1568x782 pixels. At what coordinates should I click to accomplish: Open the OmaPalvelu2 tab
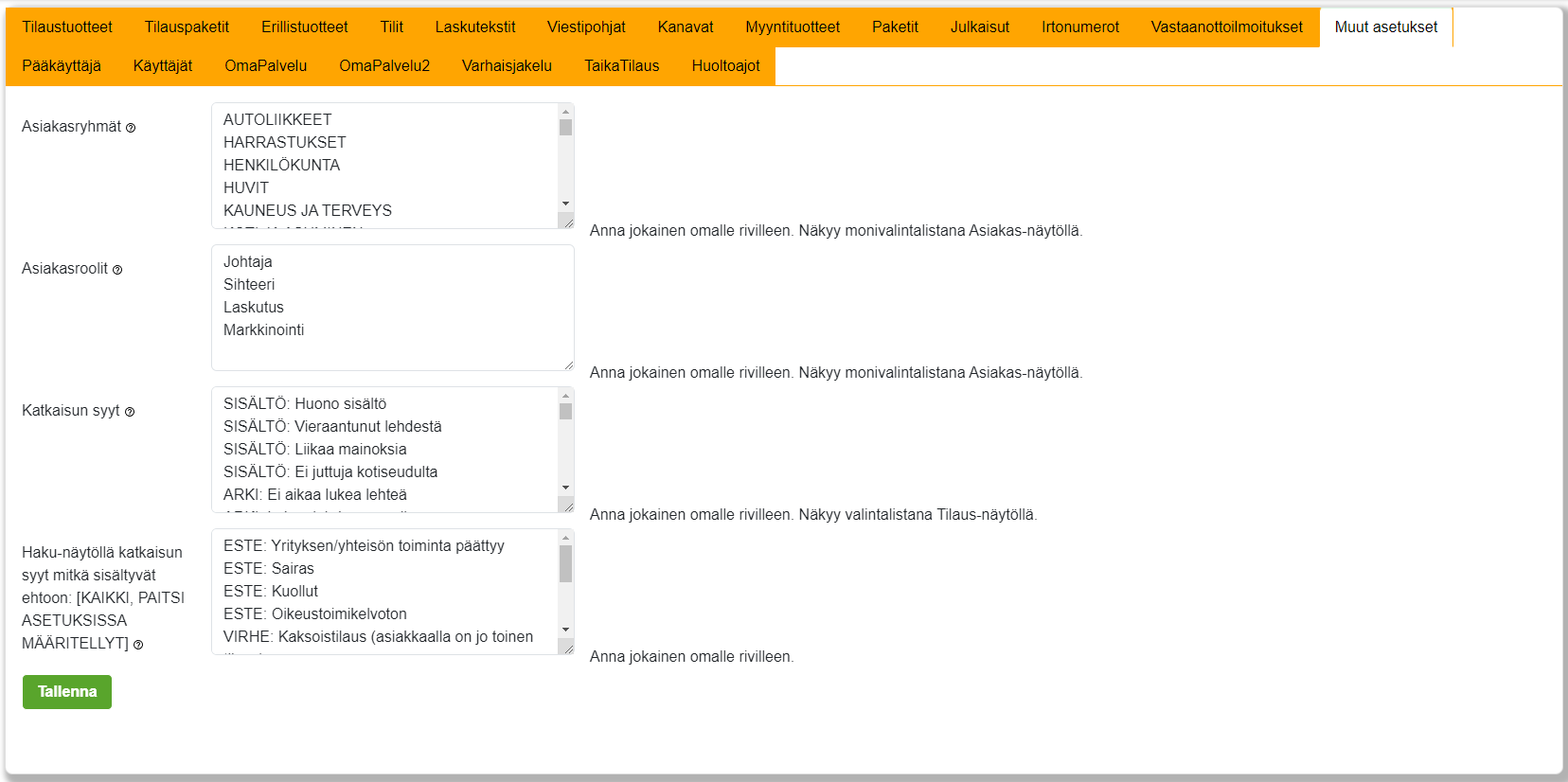[384, 66]
